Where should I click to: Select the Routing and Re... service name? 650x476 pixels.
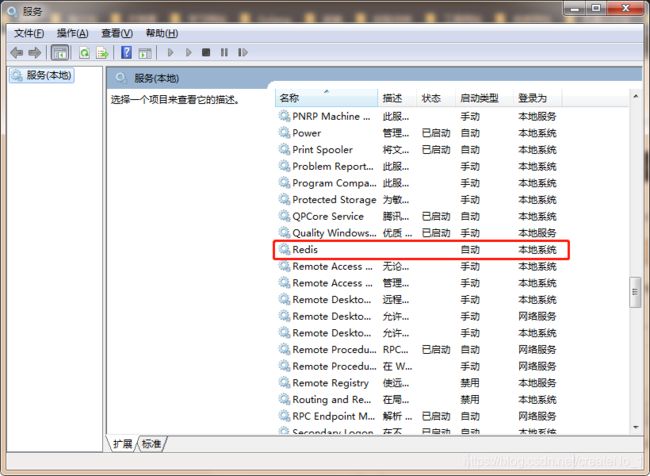click(332, 399)
